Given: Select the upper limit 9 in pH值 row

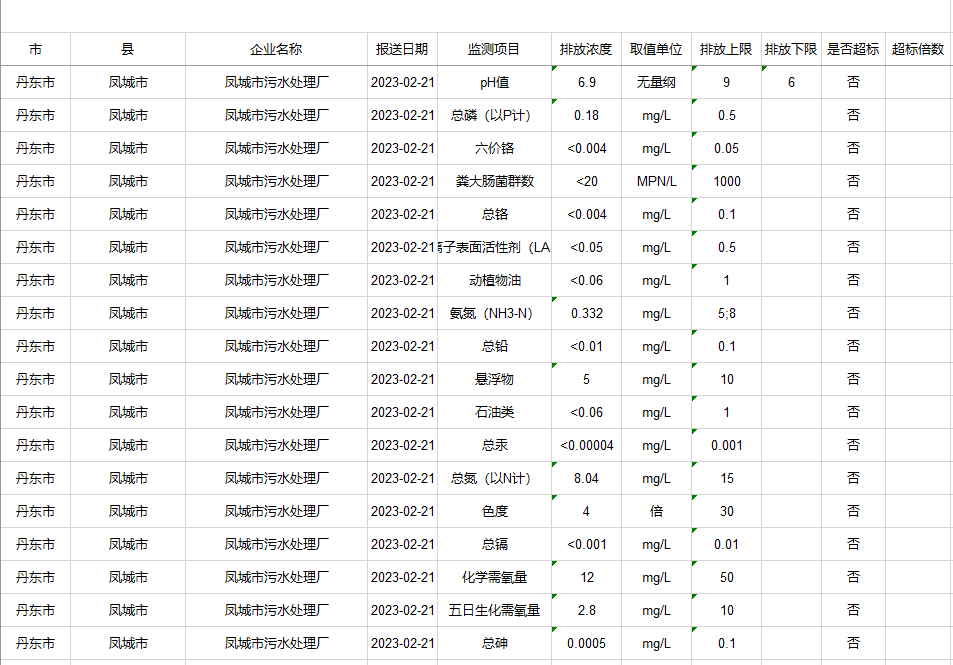Looking at the screenshot, I should click(x=726, y=82).
